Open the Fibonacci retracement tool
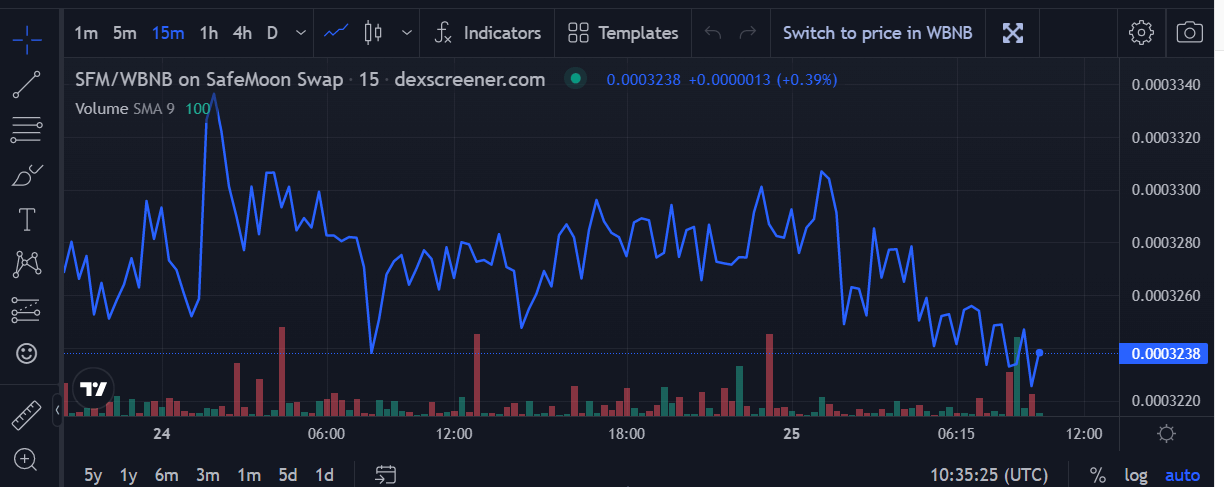 tap(27, 129)
